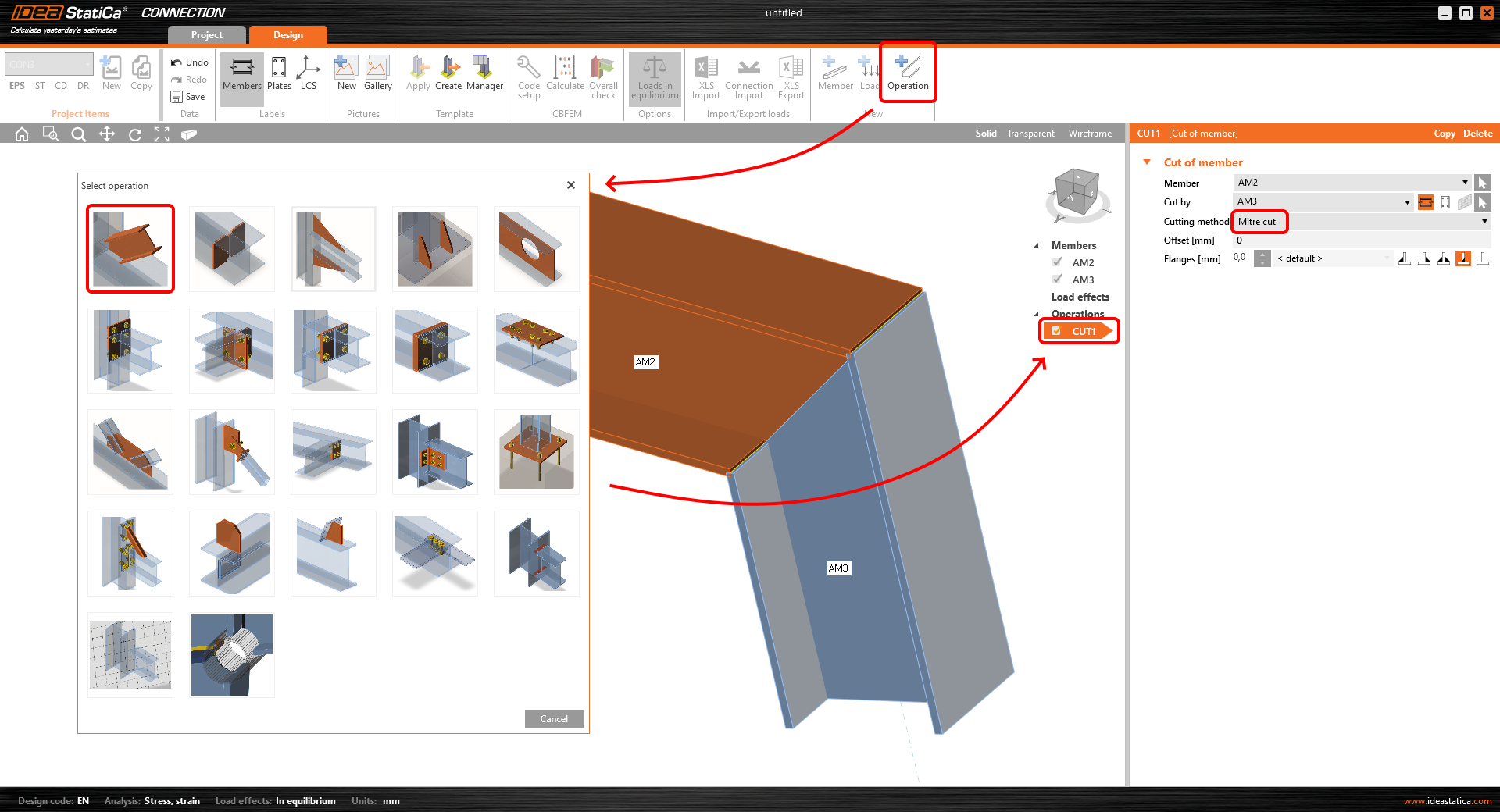Run the Calculate command
The image size is (1500, 812).
(x=565, y=73)
